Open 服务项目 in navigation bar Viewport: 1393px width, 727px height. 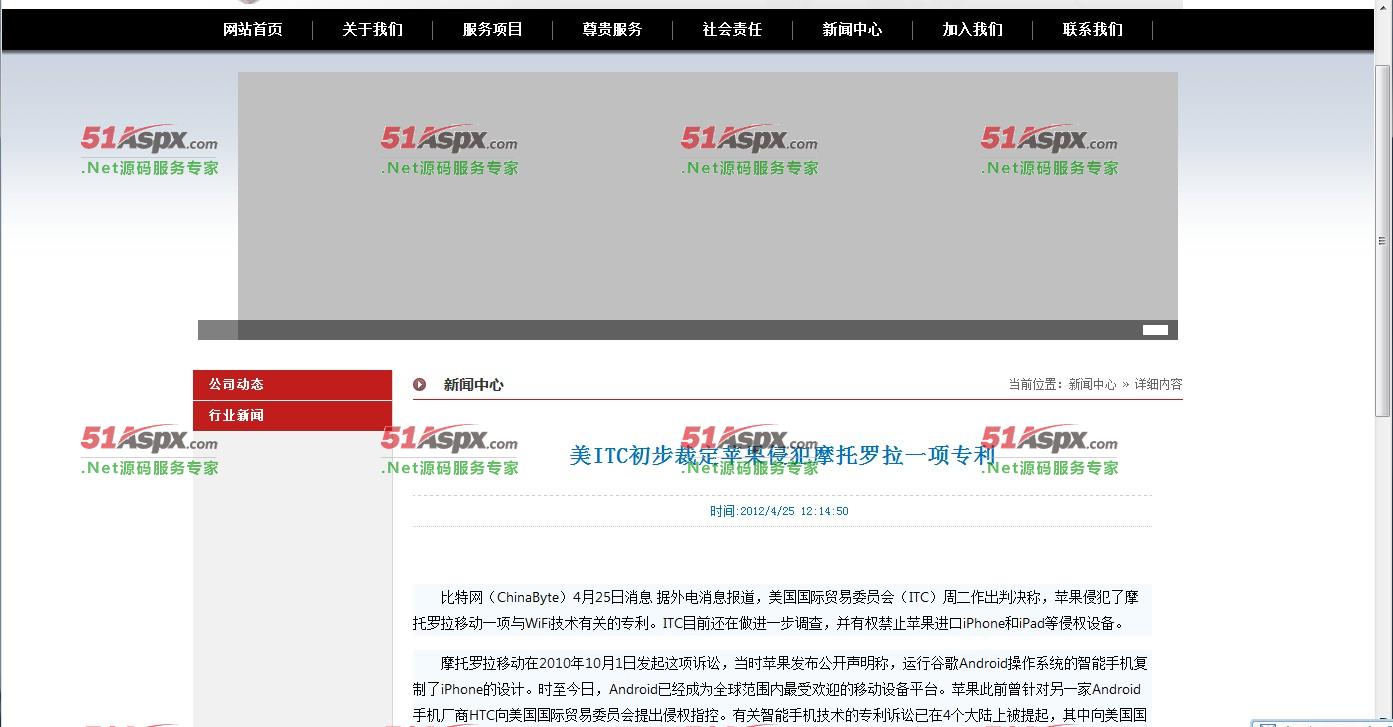493,30
